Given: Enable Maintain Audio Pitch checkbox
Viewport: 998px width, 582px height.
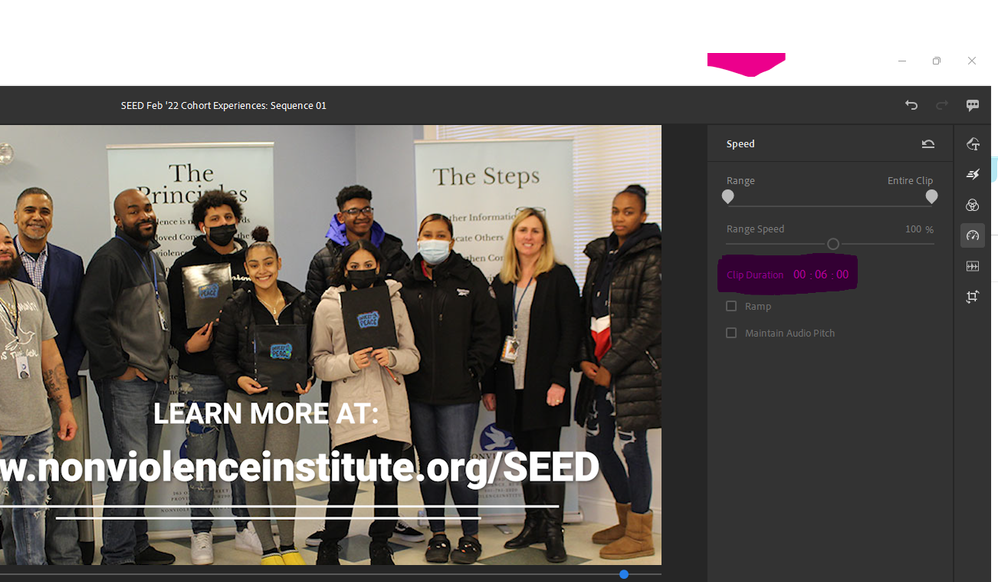Looking at the screenshot, I should pyautogui.click(x=731, y=333).
